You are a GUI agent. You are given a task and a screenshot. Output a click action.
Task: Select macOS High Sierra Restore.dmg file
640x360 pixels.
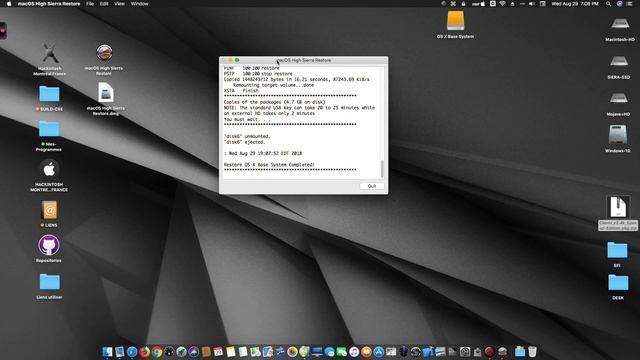point(105,93)
